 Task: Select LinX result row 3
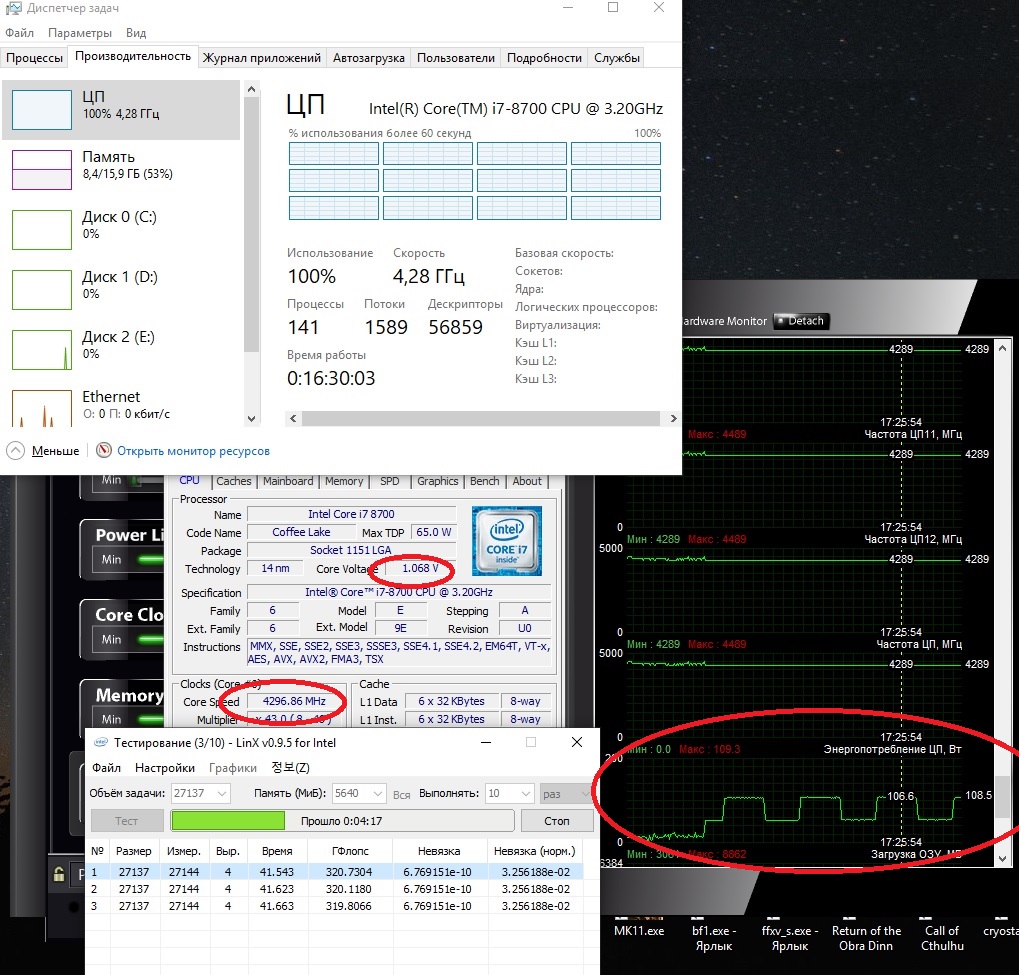point(335,905)
